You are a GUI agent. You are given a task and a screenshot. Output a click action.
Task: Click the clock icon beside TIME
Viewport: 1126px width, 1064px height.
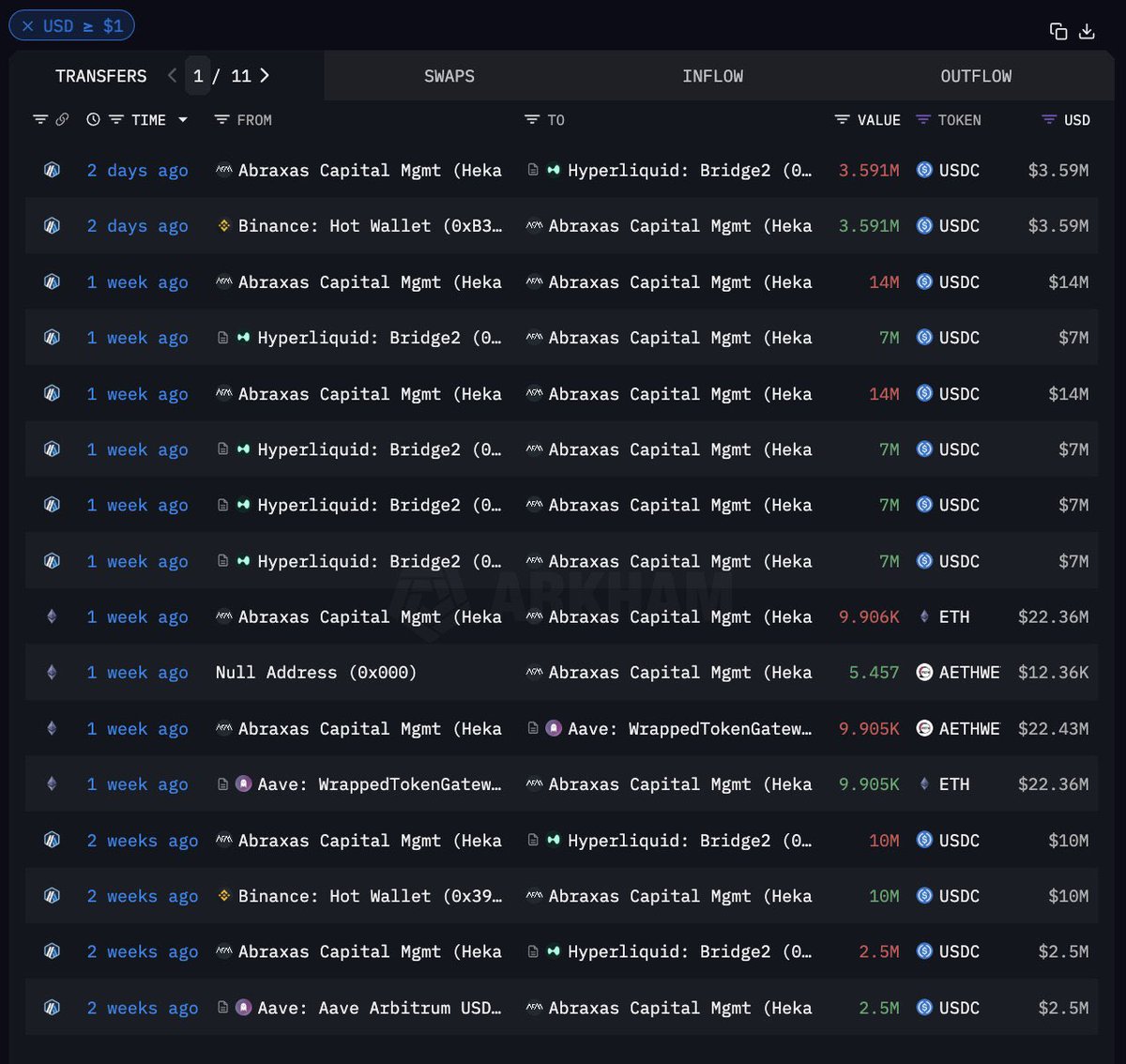(93, 120)
